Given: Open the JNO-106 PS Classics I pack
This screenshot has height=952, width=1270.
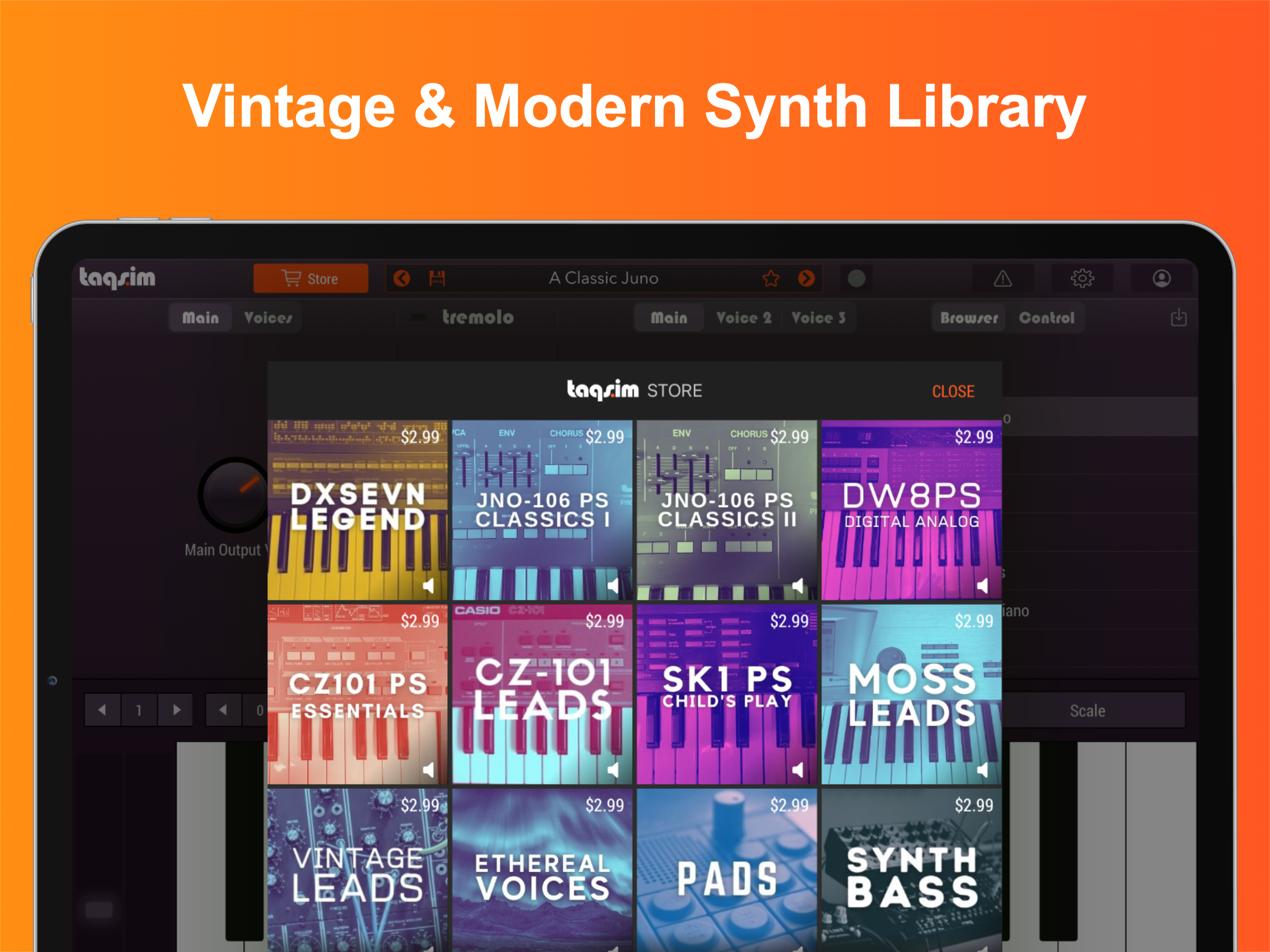Looking at the screenshot, I should [x=542, y=510].
